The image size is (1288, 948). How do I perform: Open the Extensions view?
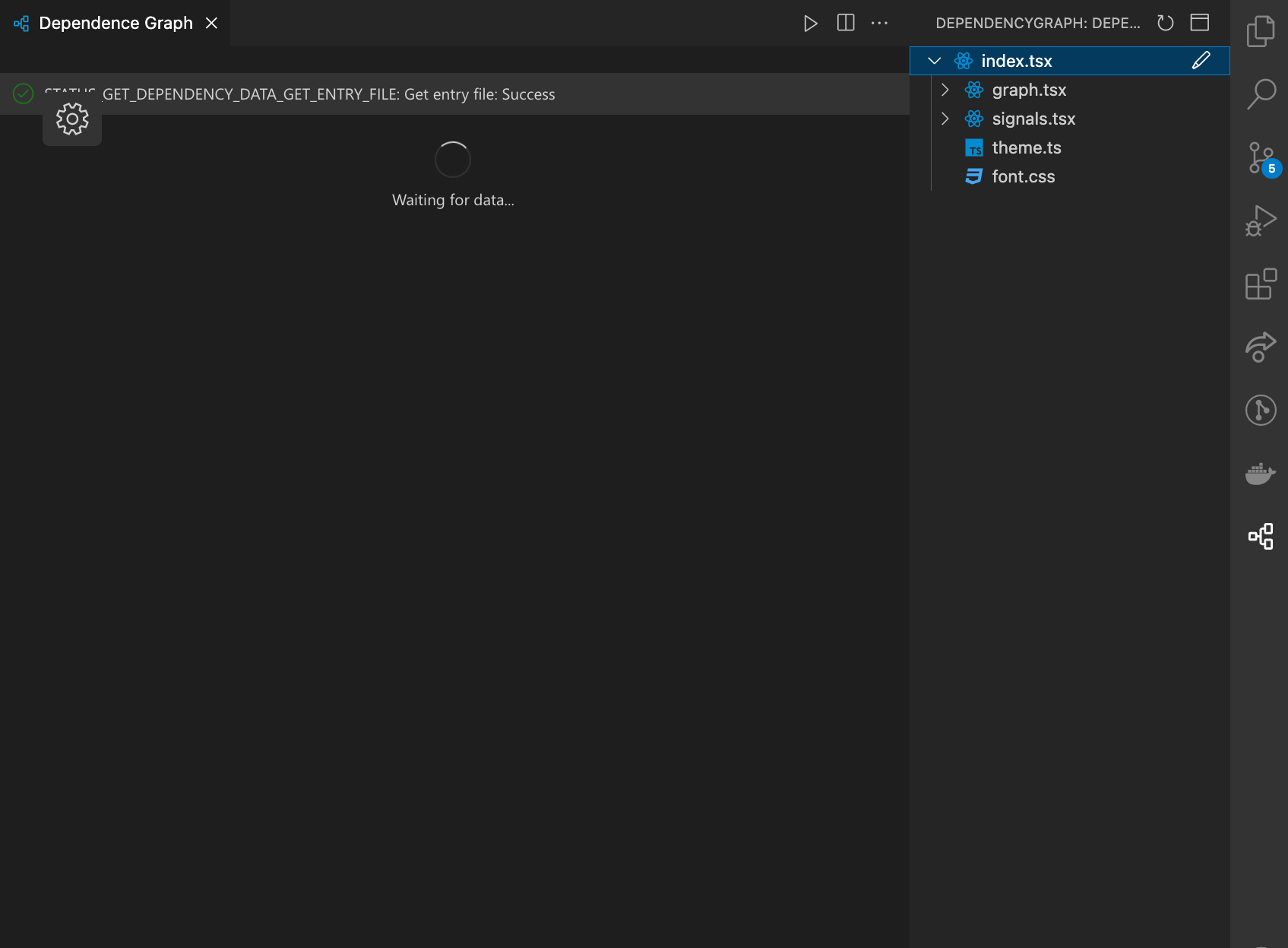1259,284
